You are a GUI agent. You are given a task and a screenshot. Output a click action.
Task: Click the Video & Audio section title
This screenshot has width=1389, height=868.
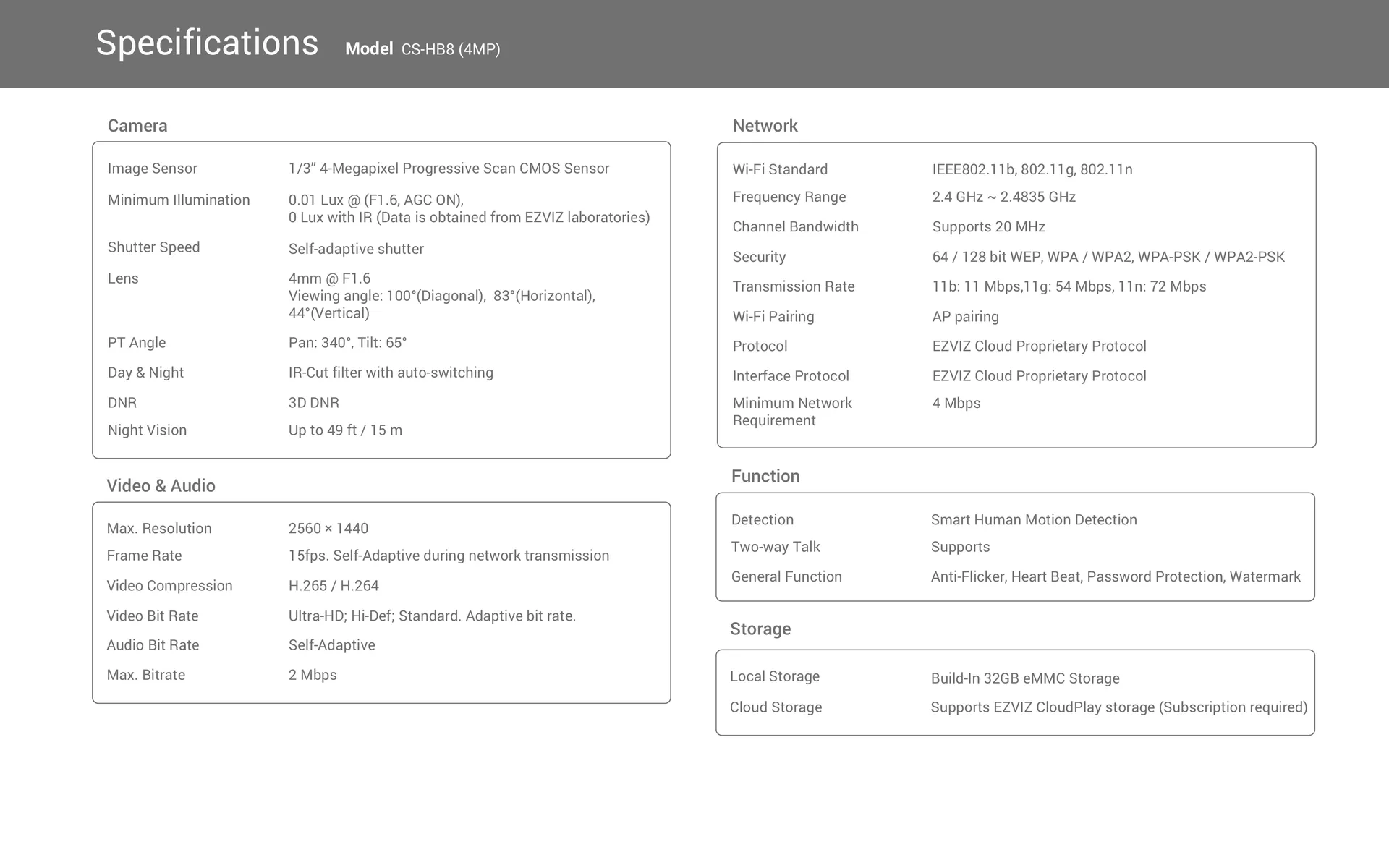[161, 486]
